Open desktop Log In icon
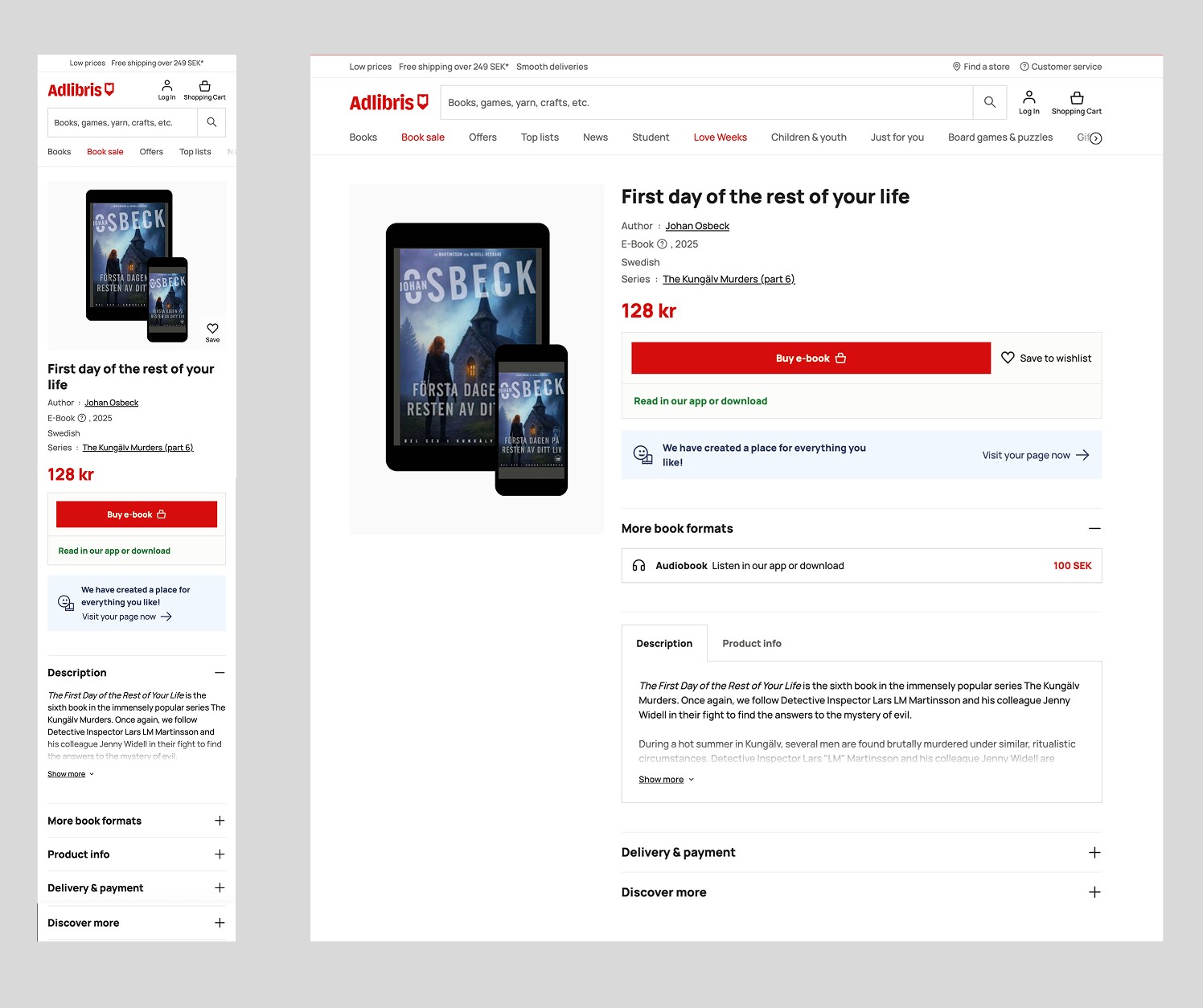This screenshot has height=1008, width=1203. pyautogui.click(x=1029, y=103)
